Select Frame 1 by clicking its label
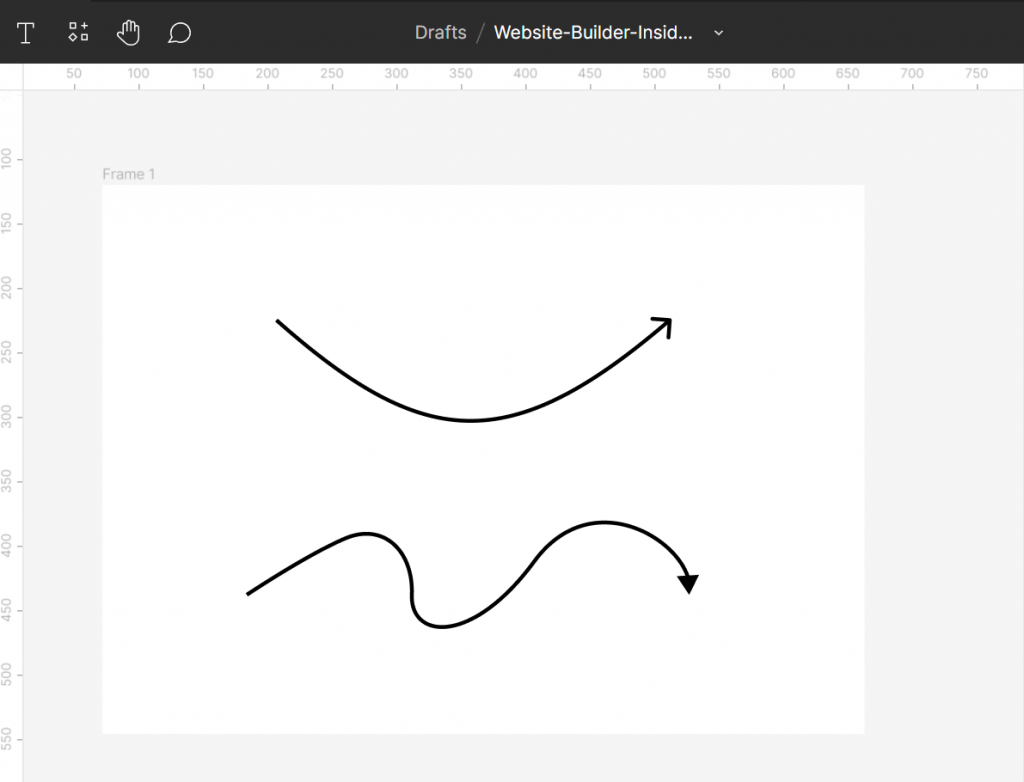 click(128, 173)
